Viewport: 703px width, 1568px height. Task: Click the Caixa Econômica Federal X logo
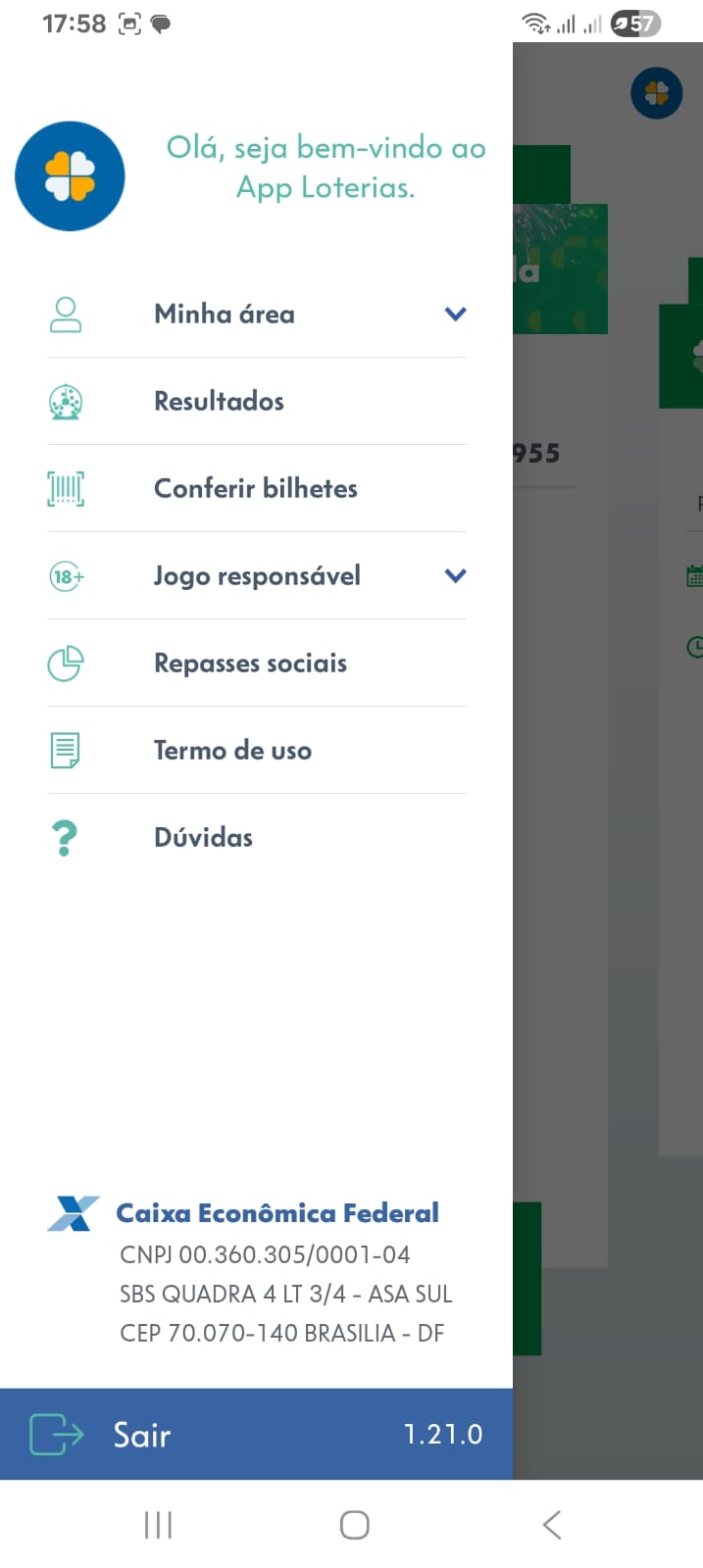[74, 1212]
